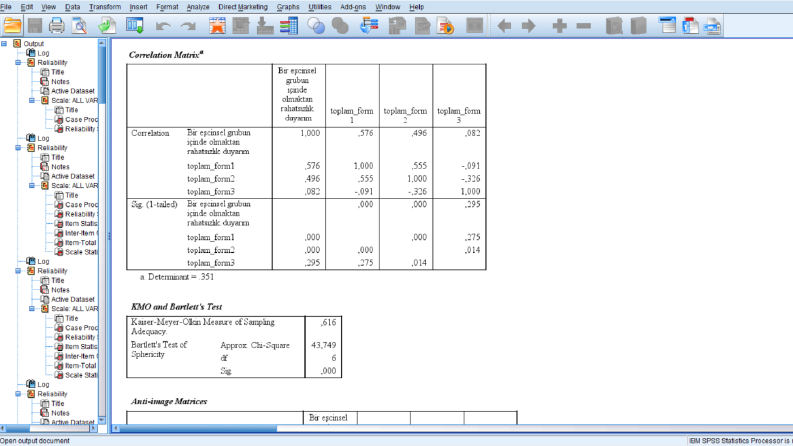Select the Correlation Matrix table title
The height and width of the screenshot is (446, 793).
coord(166,55)
